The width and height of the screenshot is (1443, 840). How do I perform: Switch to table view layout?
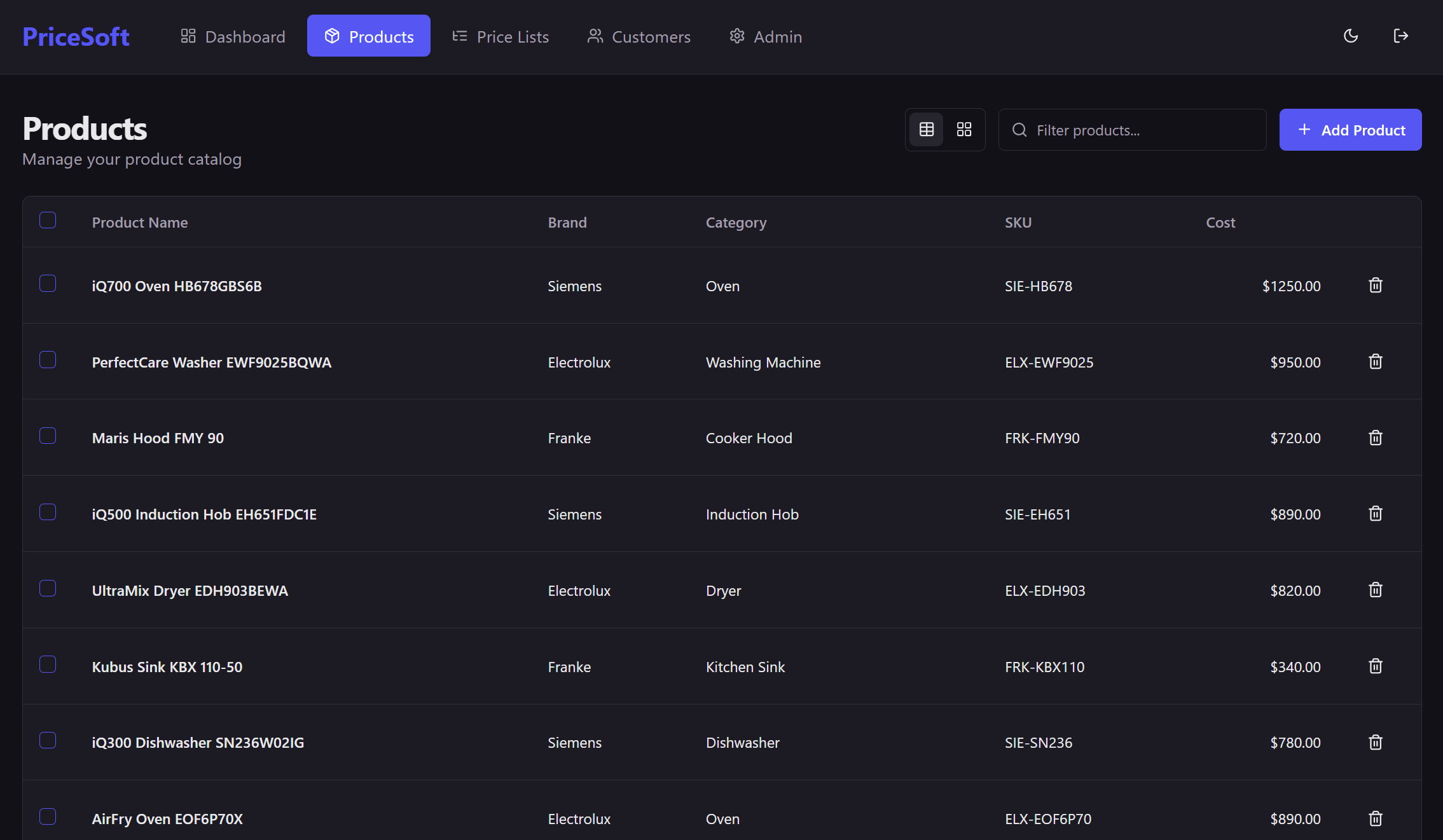[x=927, y=130]
